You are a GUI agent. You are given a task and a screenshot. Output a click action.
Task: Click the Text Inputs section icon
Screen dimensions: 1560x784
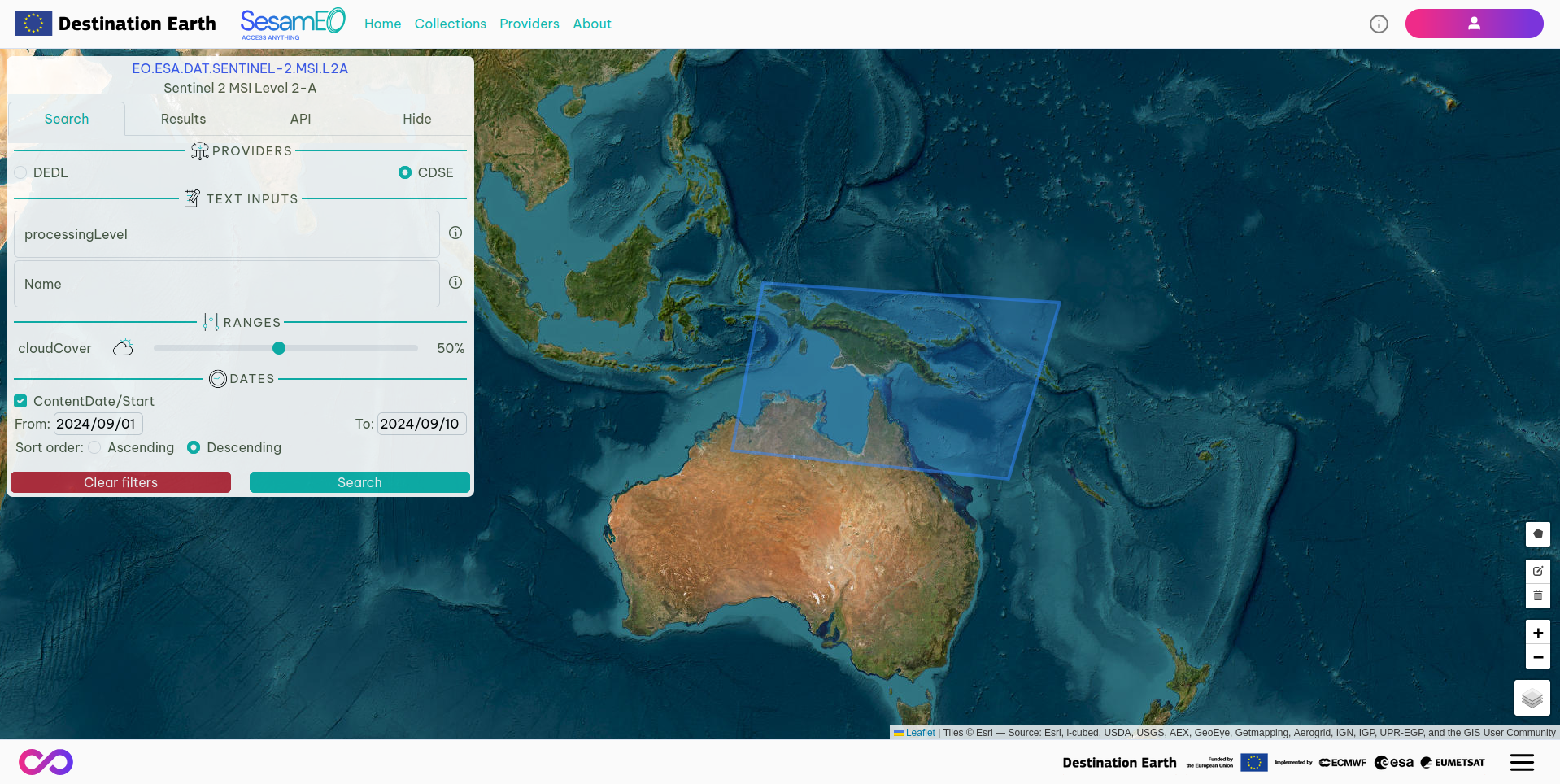click(x=192, y=198)
